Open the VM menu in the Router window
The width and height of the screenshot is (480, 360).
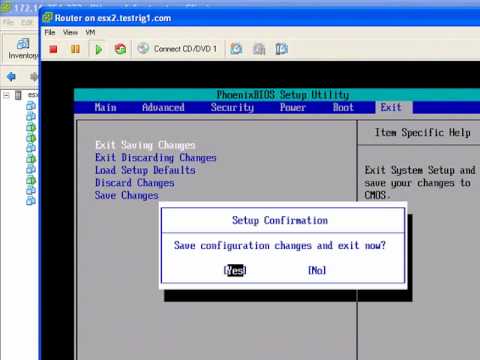[x=90, y=32]
